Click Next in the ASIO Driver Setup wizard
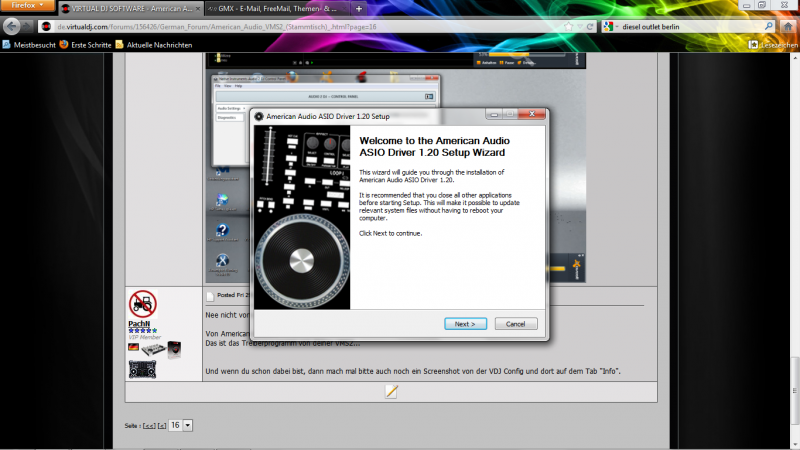800x450 pixels. pyautogui.click(x=465, y=324)
